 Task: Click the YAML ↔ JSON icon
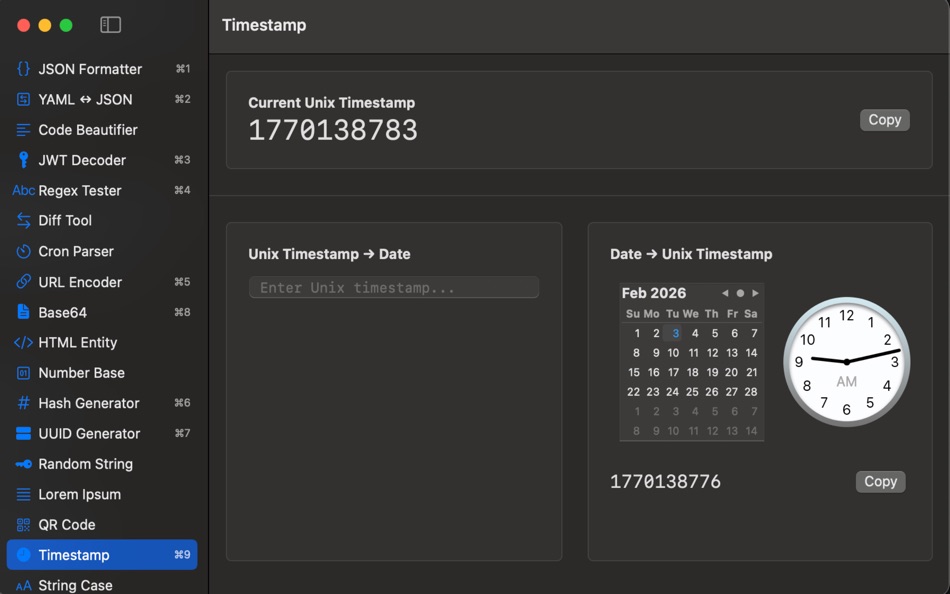23,99
